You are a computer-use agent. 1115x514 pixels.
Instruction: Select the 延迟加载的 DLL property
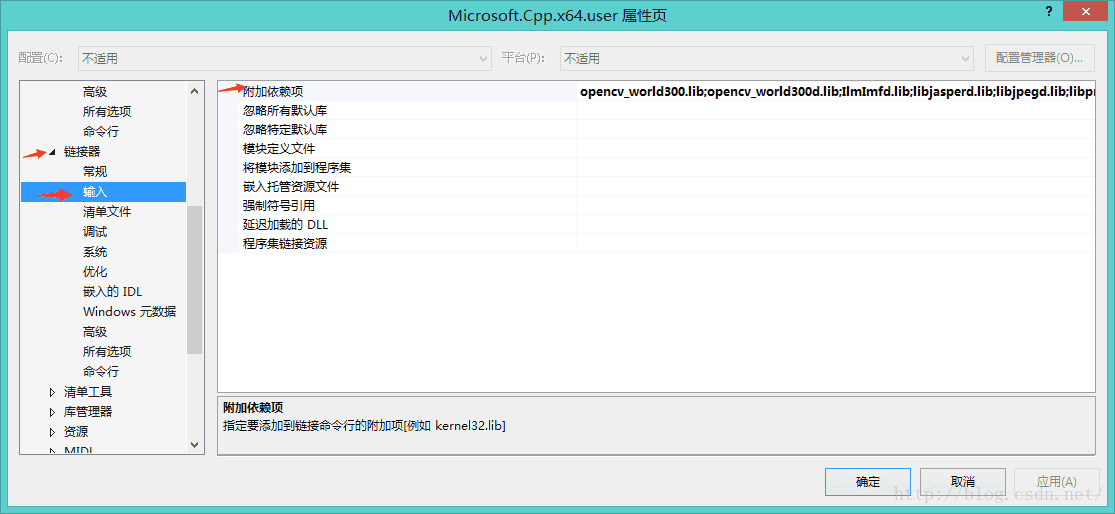(285, 225)
